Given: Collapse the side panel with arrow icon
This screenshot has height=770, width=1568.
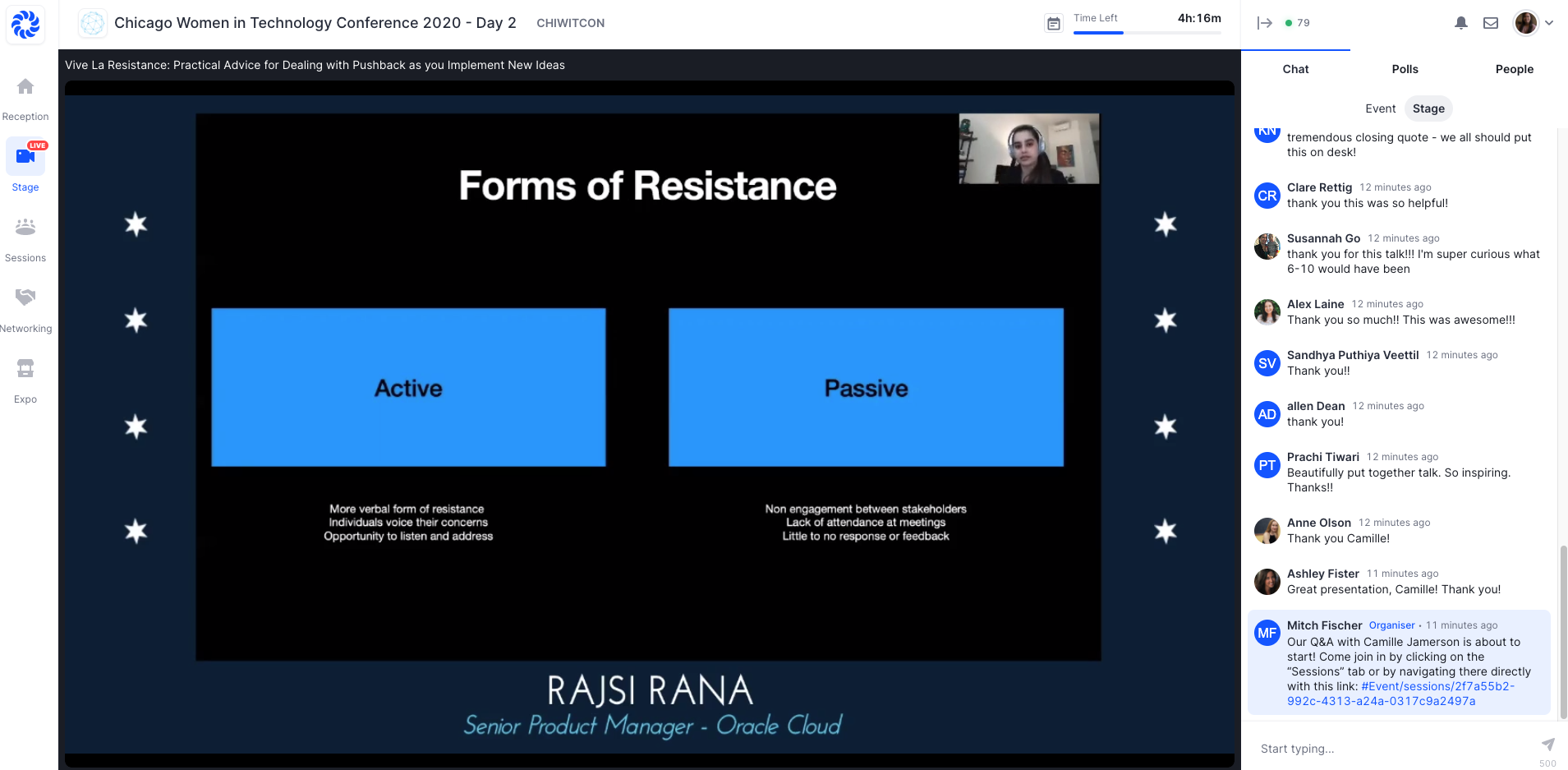Looking at the screenshot, I should tap(1264, 23).
